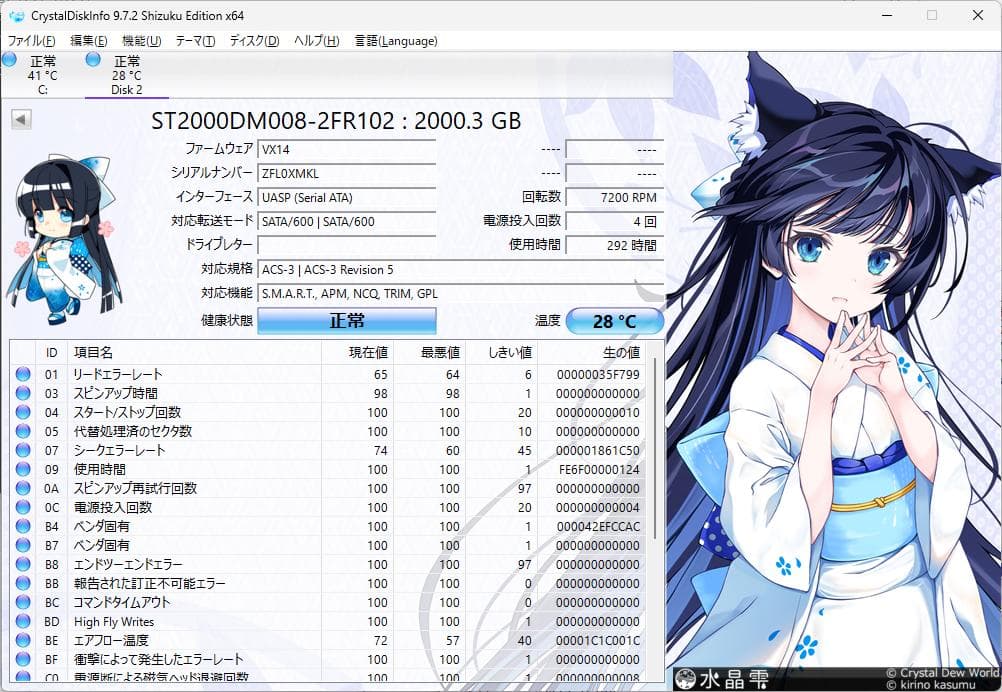Click blue status icon beside リードエラーレート
Image resolution: width=1002 pixels, height=692 pixels.
(22, 374)
